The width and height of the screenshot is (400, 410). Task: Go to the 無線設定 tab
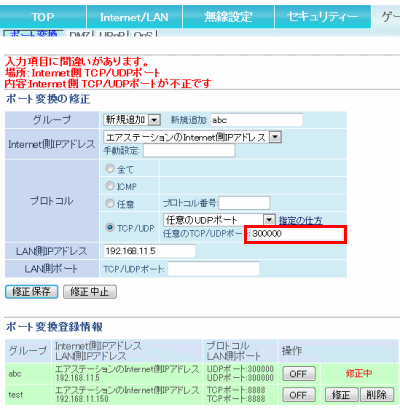coord(228,17)
